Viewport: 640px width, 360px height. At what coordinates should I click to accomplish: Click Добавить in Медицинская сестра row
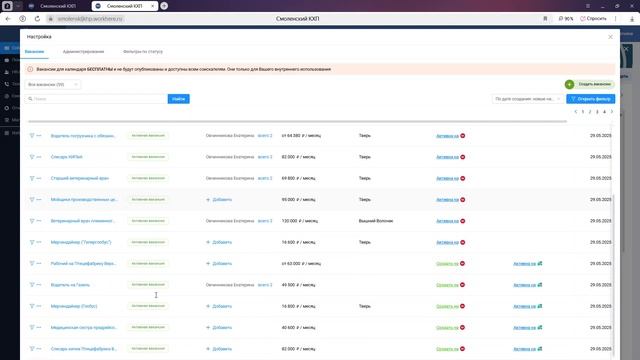click(x=219, y=327)
